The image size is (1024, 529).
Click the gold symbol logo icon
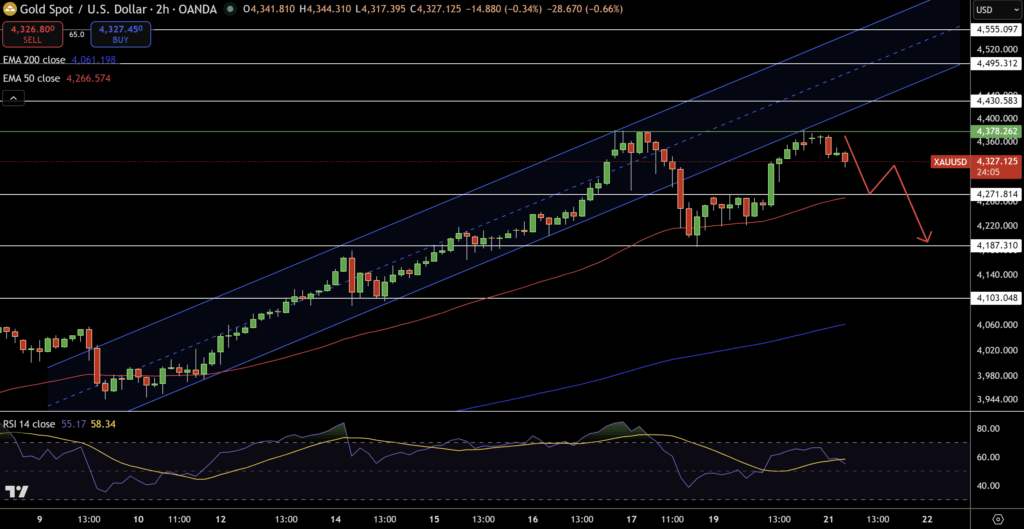pyautogui.click(x=10, y=9)
